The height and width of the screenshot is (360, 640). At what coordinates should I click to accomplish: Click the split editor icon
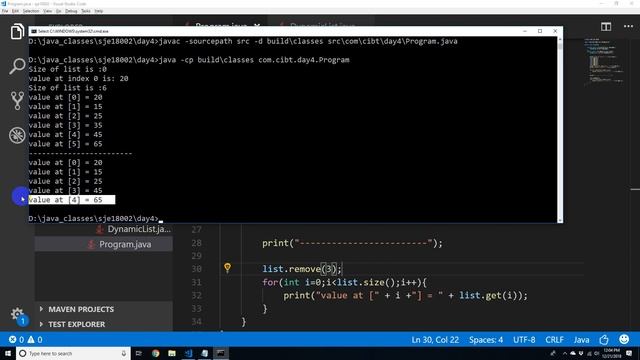[606, 27]
